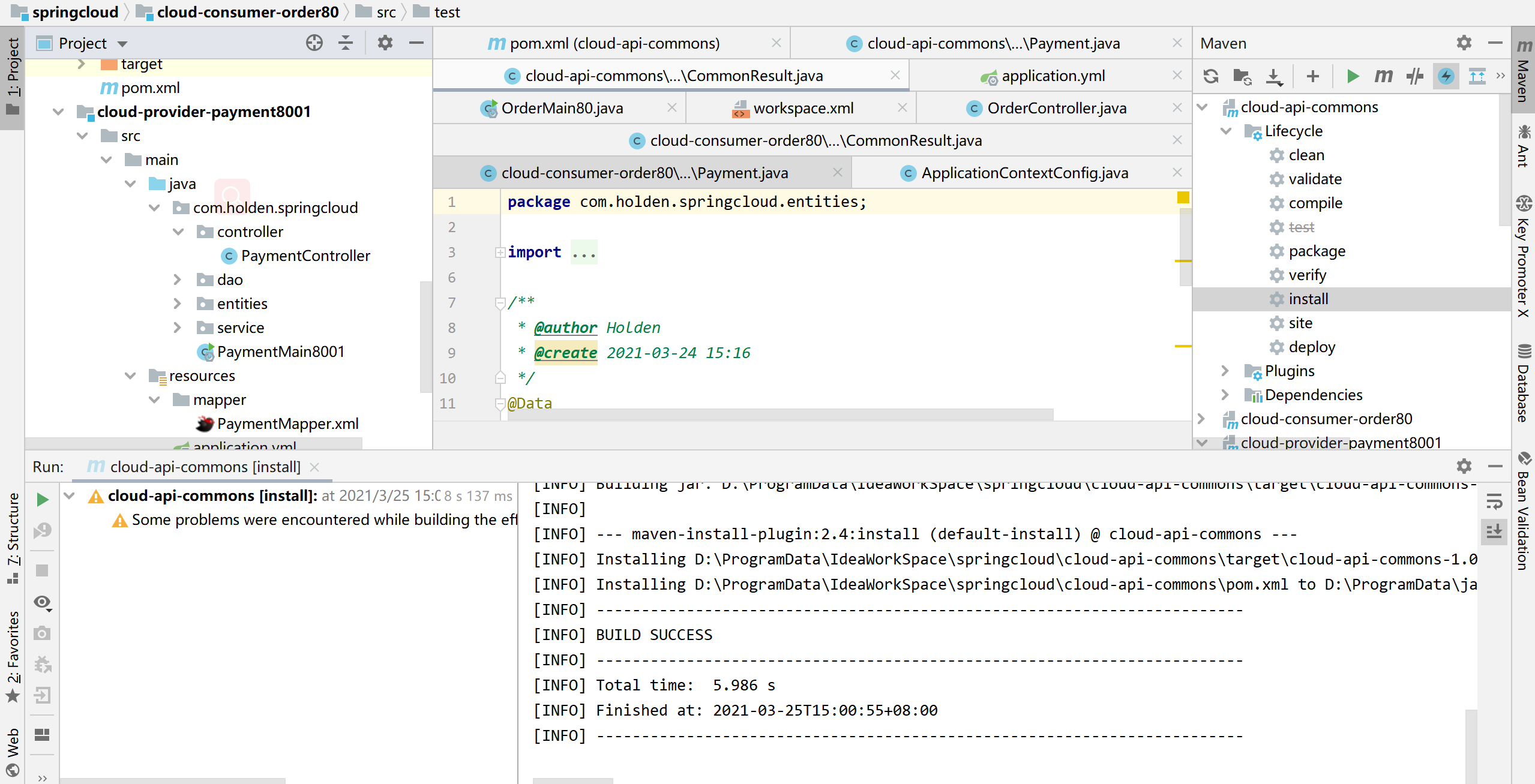Expand Plugins node in Maven panel
Screen dimensions: 1535x784
pos(1225,371)
